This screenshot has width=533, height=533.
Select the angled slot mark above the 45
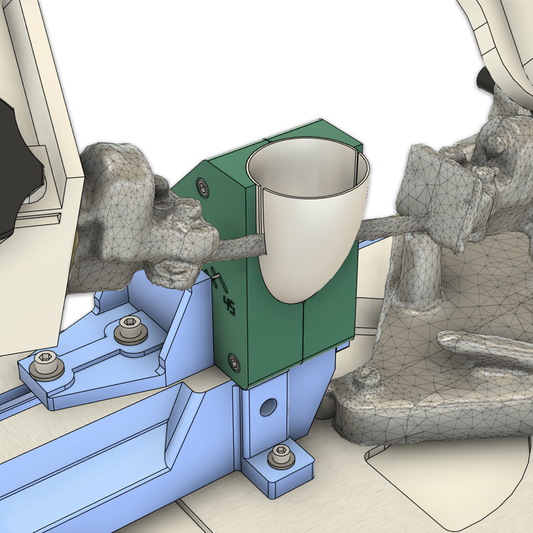[219, 279]
